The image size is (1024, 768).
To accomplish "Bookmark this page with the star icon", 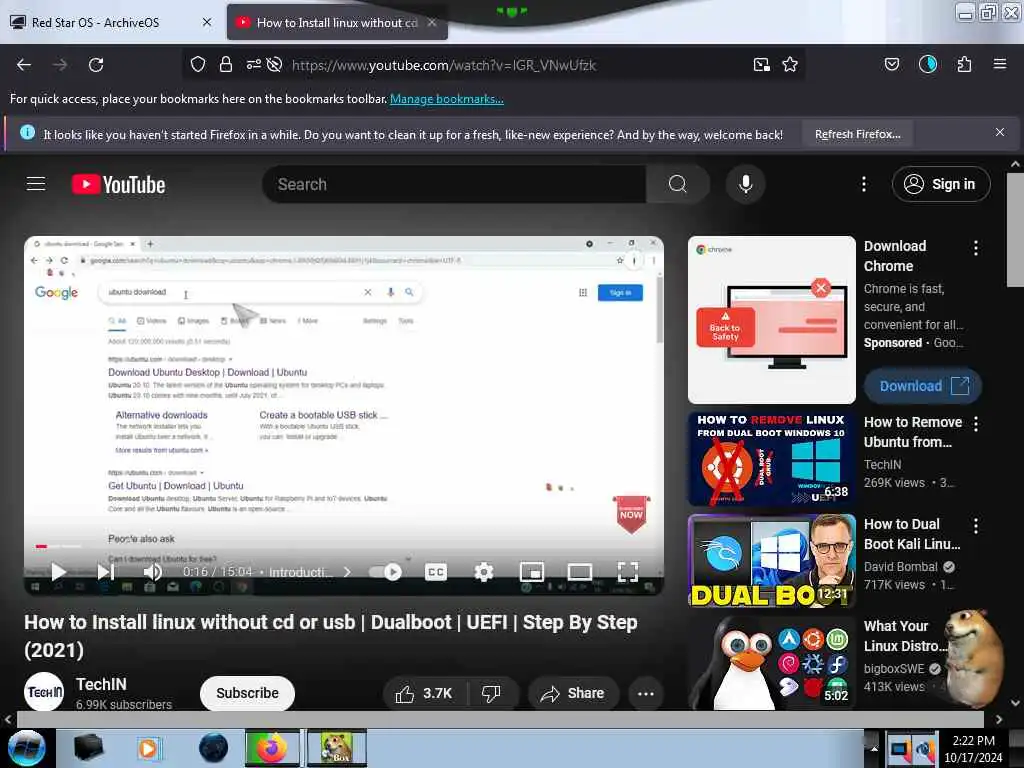I will click(x=790, y=64).
